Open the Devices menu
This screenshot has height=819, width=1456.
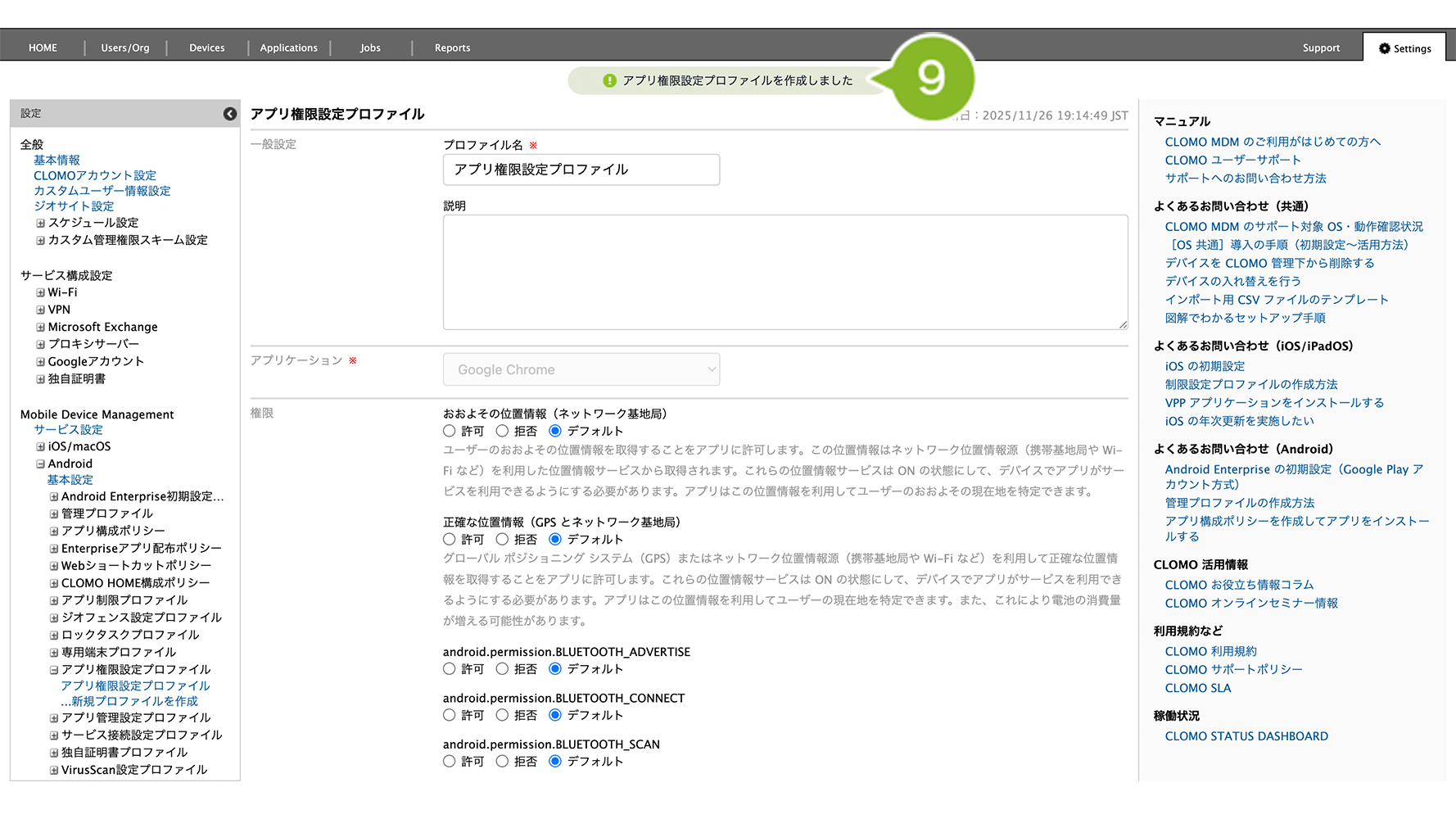tap(206, 48)
